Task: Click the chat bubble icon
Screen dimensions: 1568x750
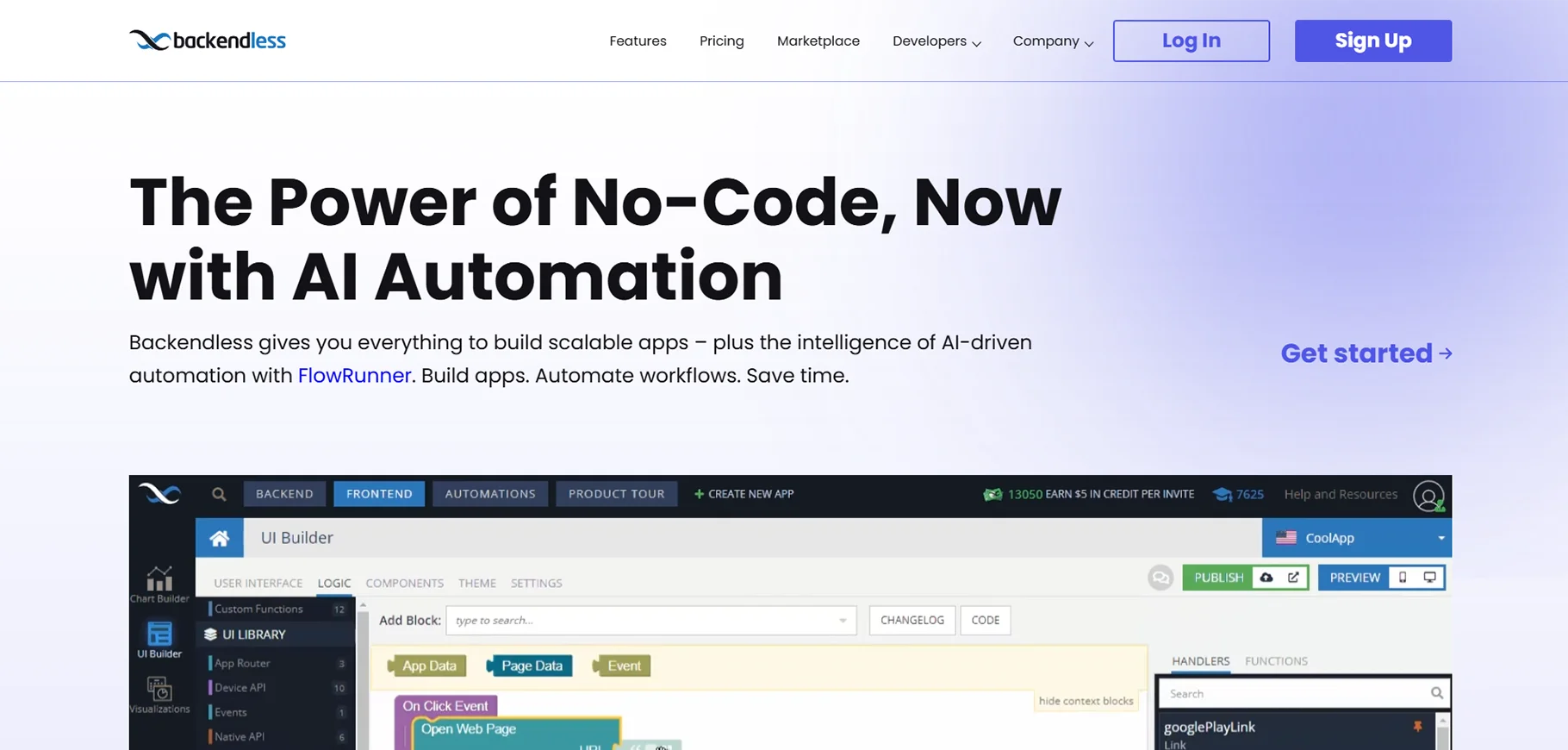Action: point(1160,578)
